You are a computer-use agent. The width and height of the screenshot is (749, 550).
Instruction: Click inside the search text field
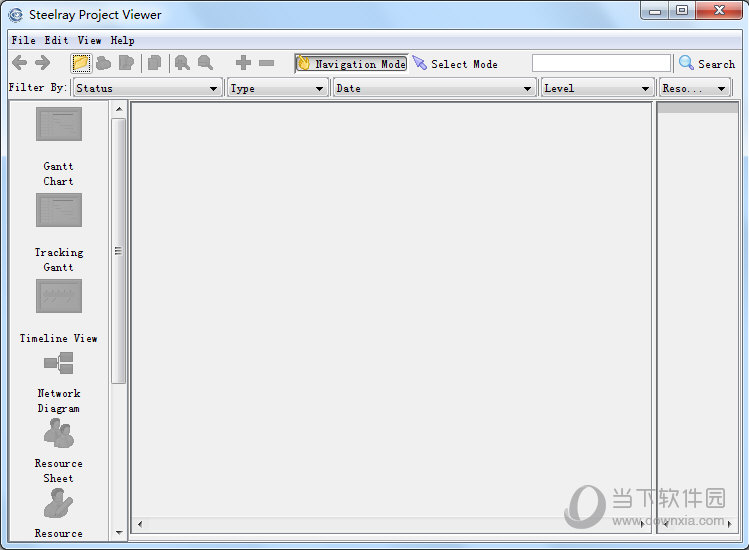(x=601, y=63)
